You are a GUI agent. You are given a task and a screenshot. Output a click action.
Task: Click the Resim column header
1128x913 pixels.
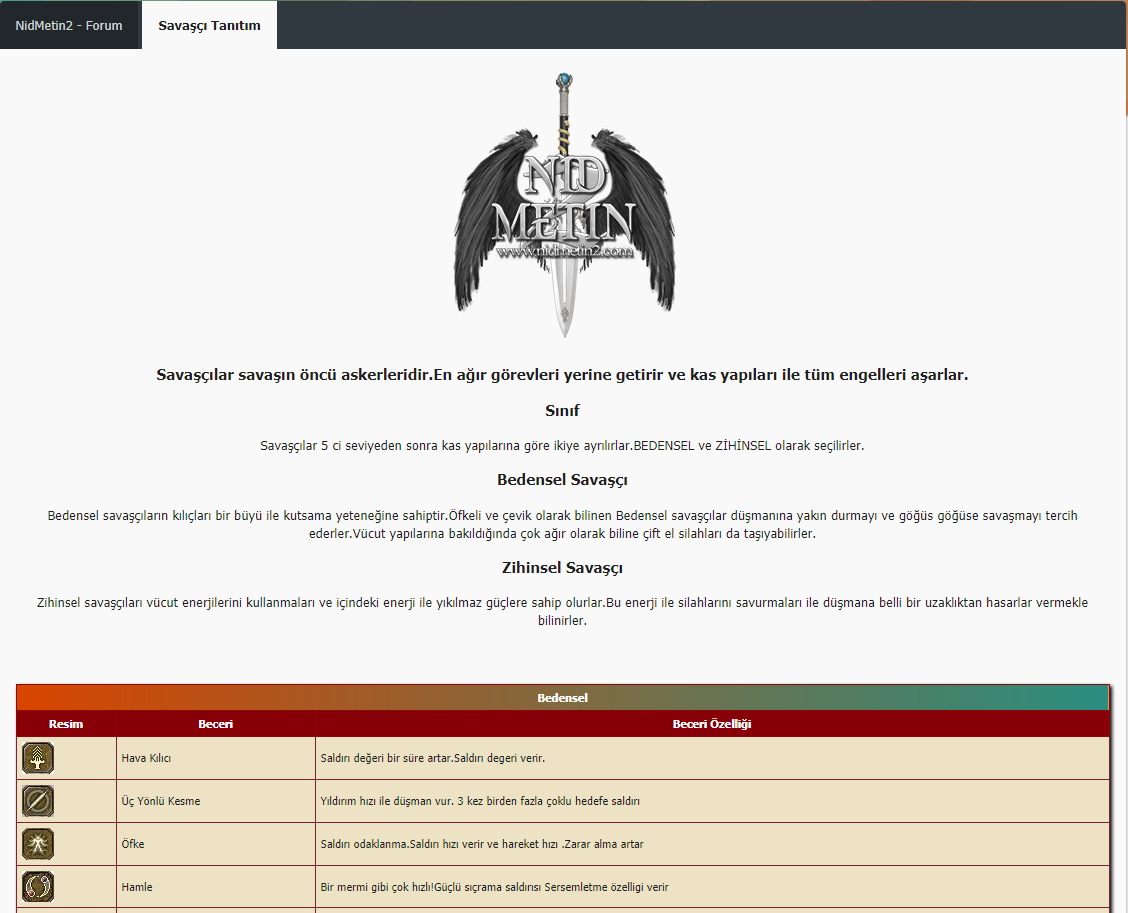tap(66, 724)
